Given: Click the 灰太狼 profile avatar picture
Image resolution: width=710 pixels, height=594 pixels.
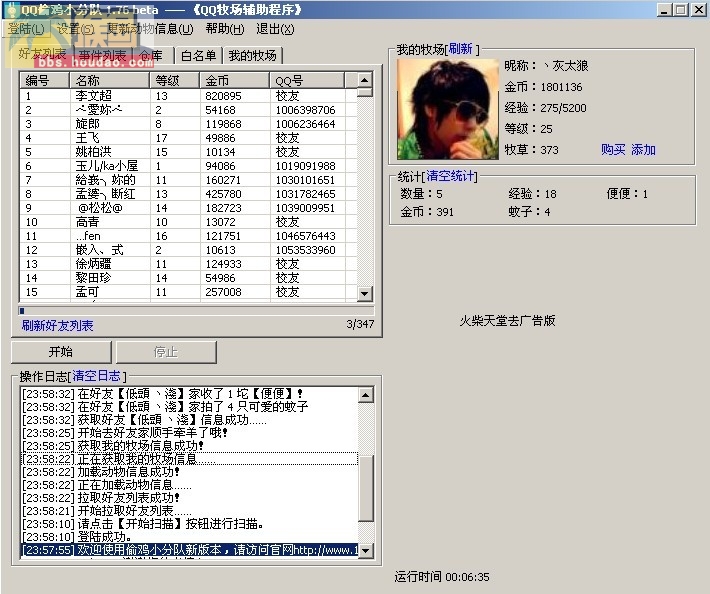Looking at the screenshot, I should click(447, 109).
